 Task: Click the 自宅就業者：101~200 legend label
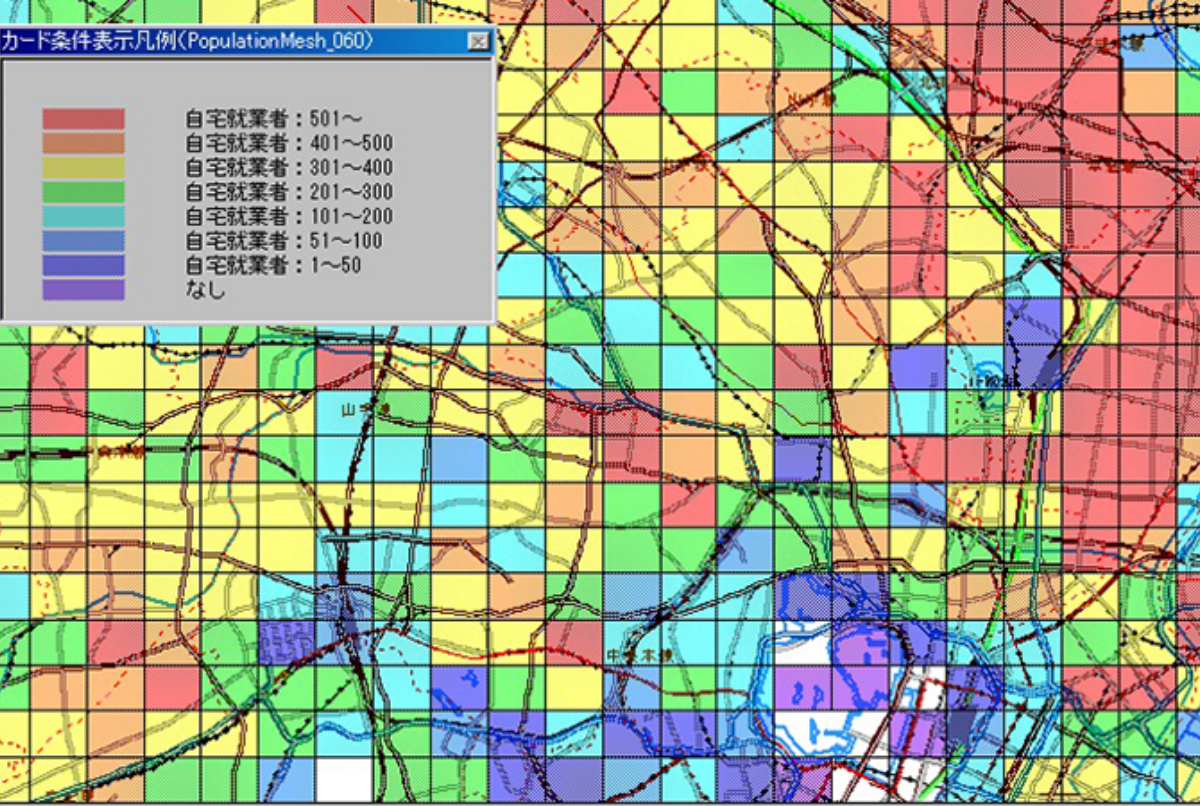(x=289, y=216)
